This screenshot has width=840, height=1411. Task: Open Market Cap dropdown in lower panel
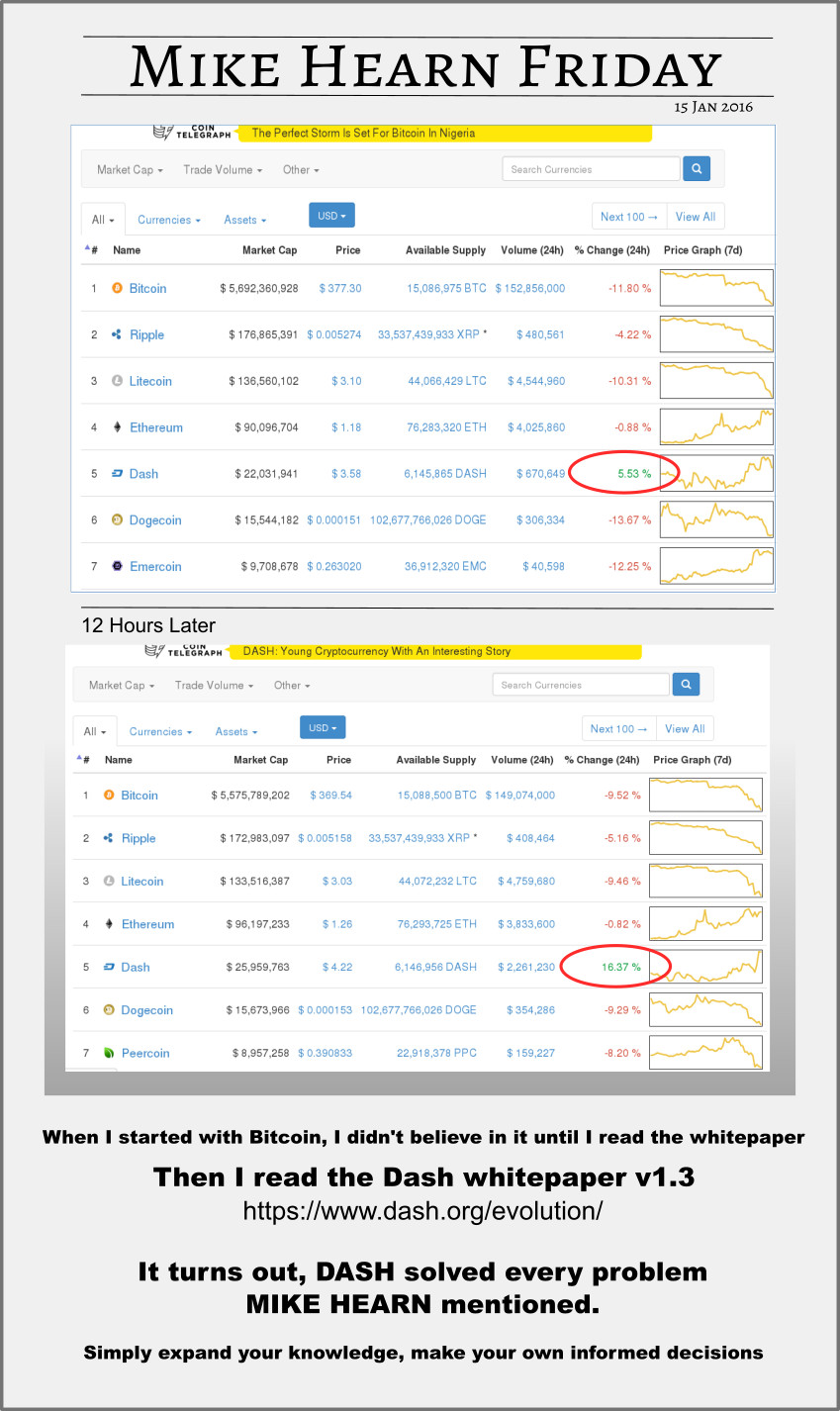pos(122,685)
